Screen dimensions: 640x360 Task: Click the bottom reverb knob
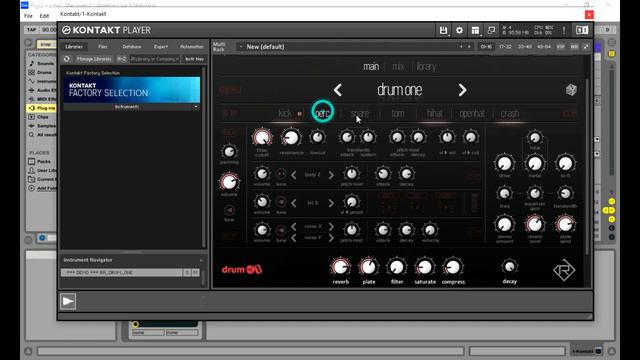pyautogui.click(x=340, y=267)
